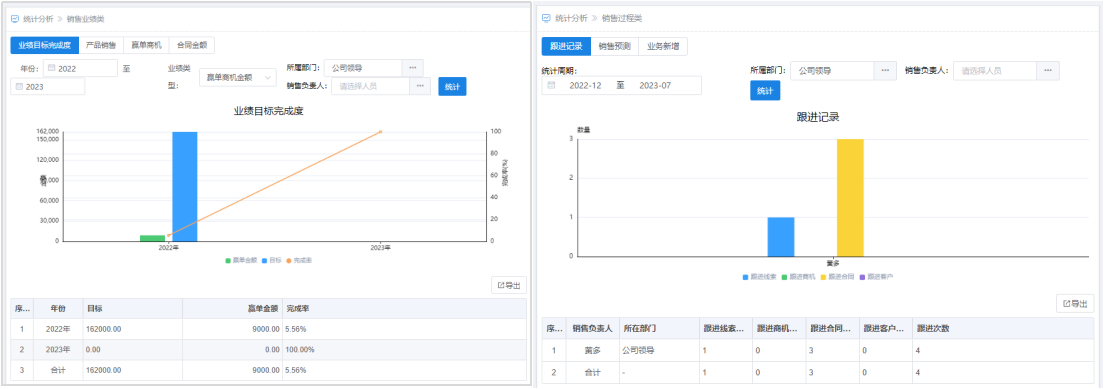1104x389 pixels.
Task: Click the 请选择人员 field in left panel
Action: [370, 86]
